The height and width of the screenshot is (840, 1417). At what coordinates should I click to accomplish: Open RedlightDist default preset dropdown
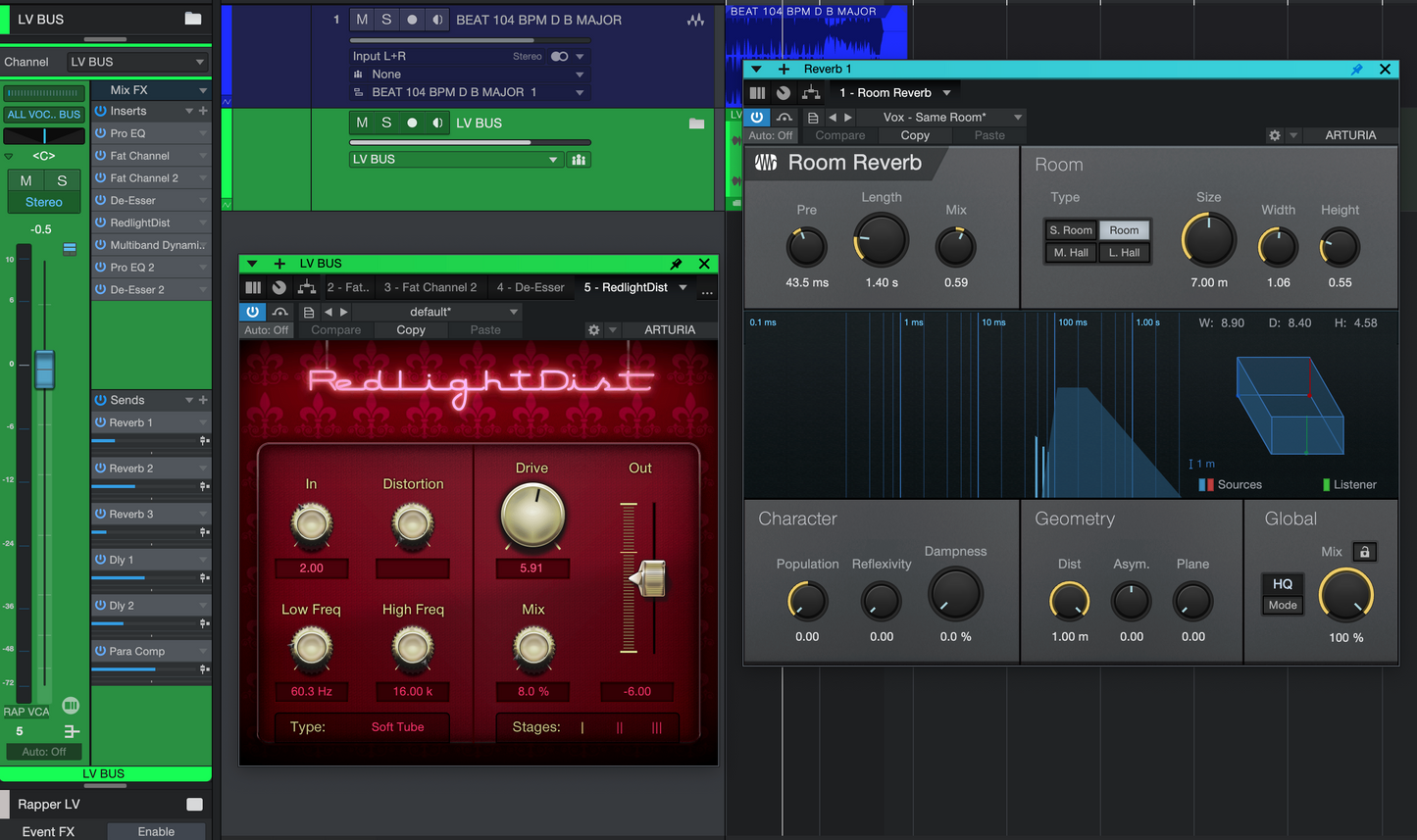pos(437,312)
